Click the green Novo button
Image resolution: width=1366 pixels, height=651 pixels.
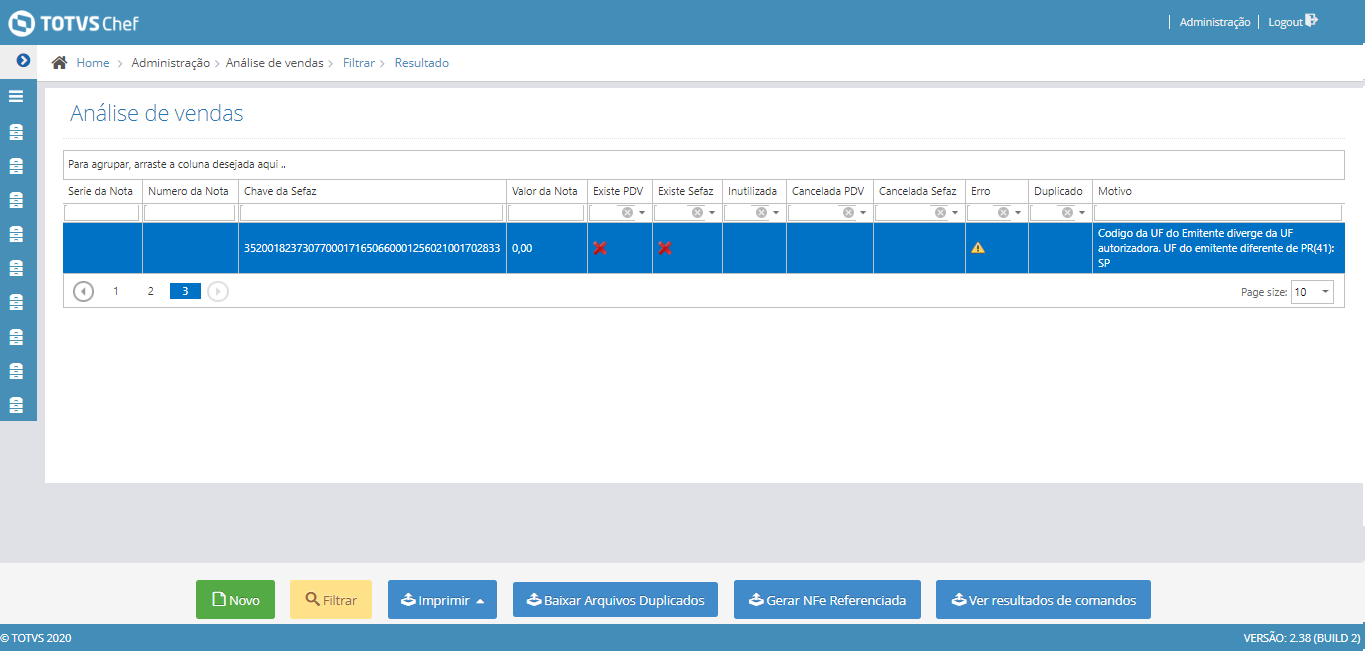click(235, 600)
